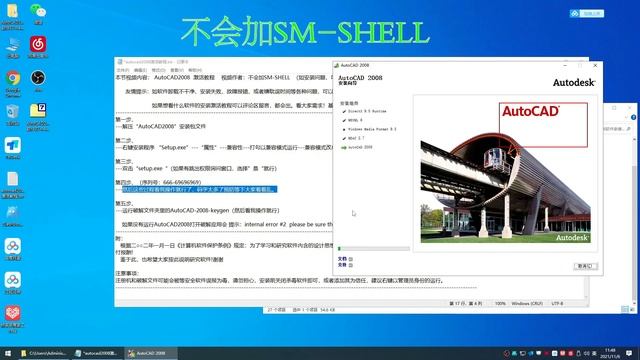Screen dimensions: 640x360
Task: Open the Notepad Help menu
Action: [195, 70]
